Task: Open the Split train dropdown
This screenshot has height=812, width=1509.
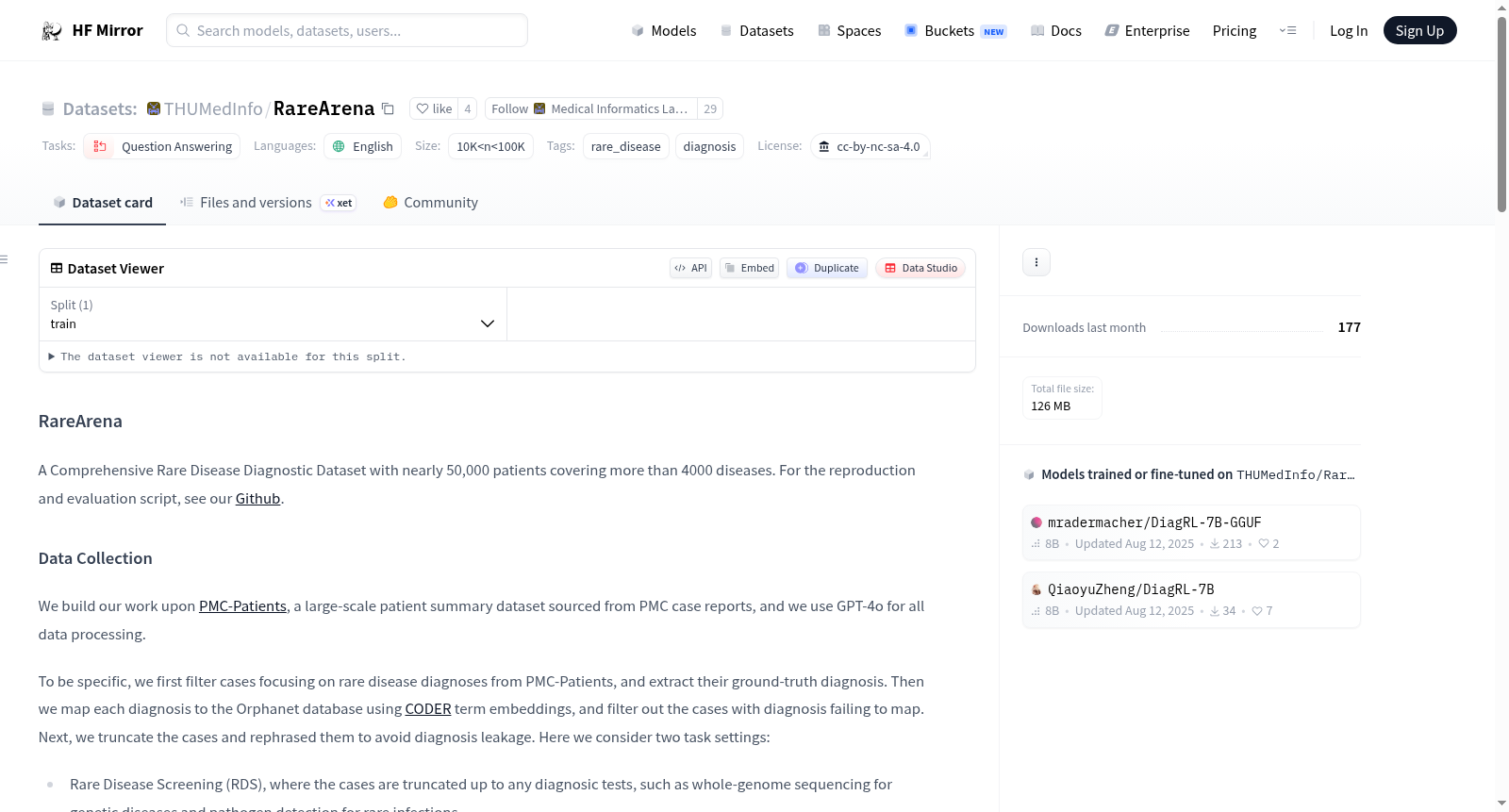Action: pyautogui.click(x=273, y=314)
